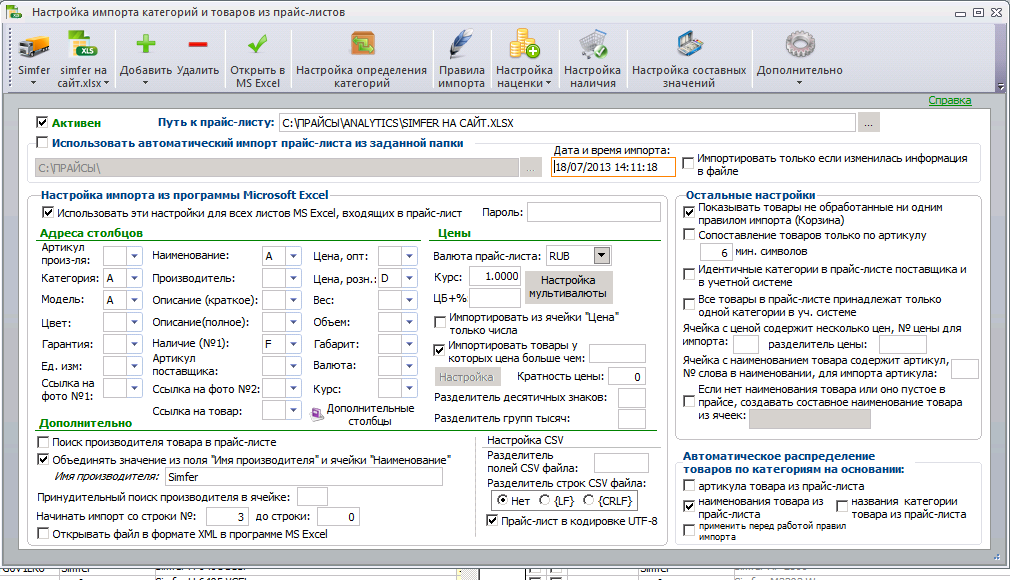This screenshot has width=1010, height=580.
Task: Open Настройка составных значений icon
Action: pyautogui.click(x=689, y=44)
